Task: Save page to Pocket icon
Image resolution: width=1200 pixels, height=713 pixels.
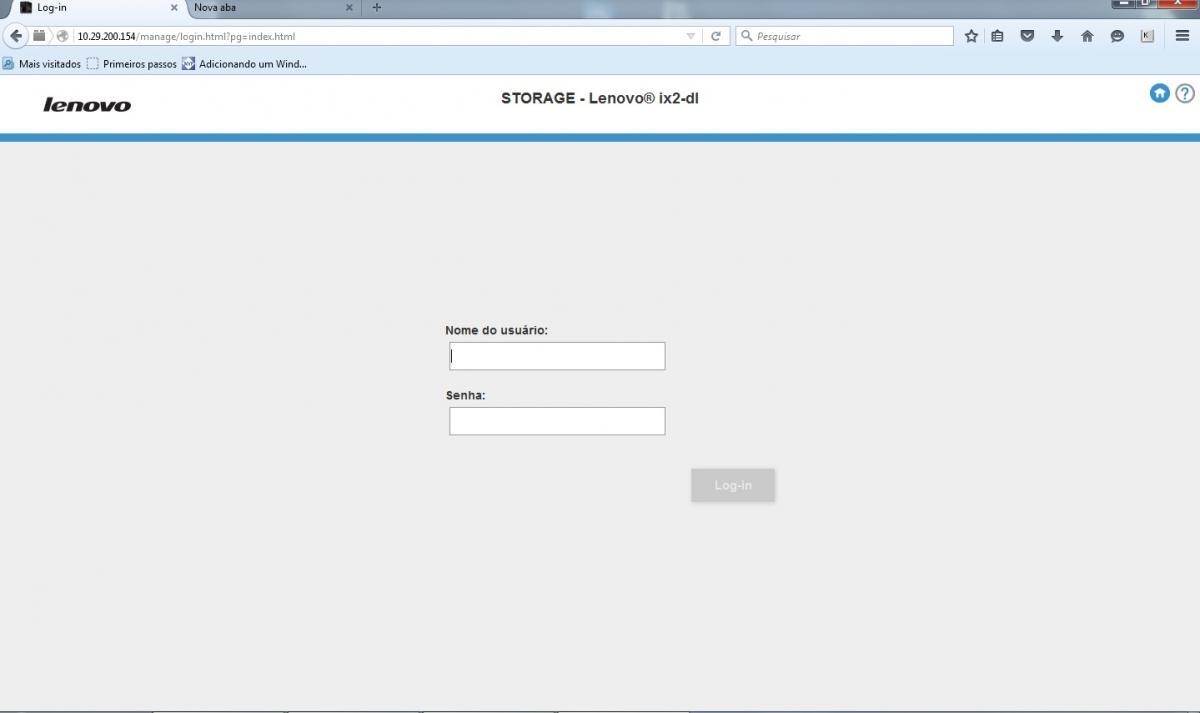Action: click(1027, 36)
